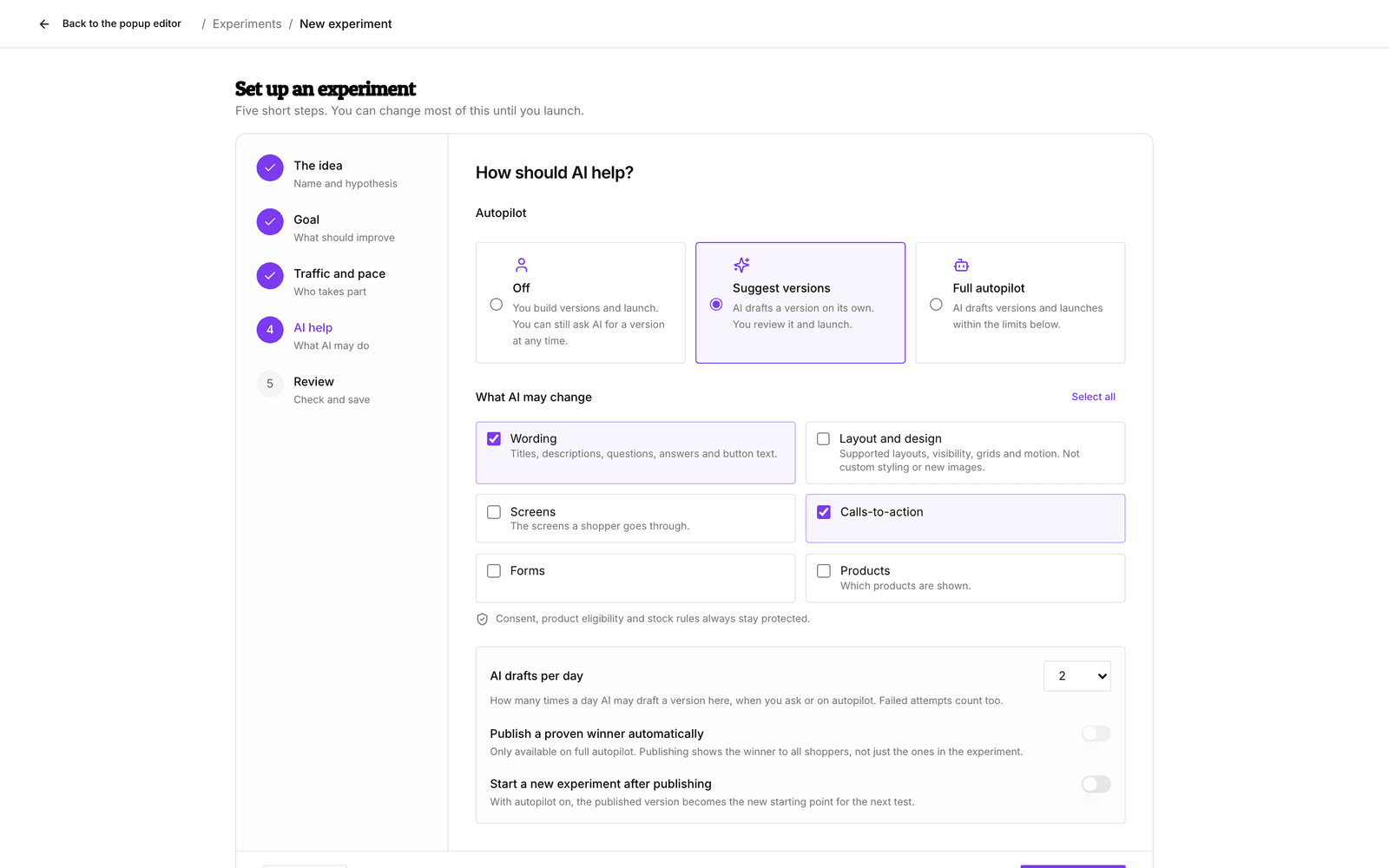Click the What AI may change heading
Image resolution: width=1389 pixels, height=868 pixels.
(x=534, y=397)
